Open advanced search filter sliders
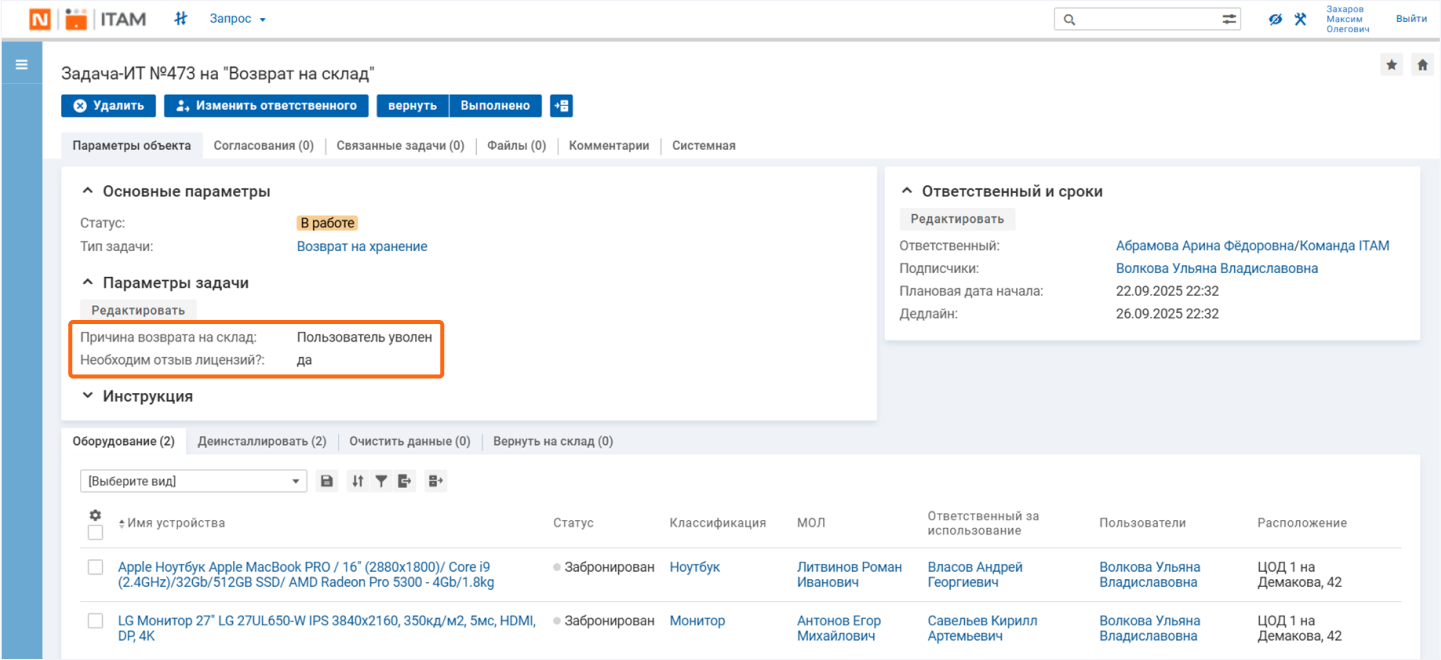The height and width of the screenshot is (660, 1441). [x=1229, y=19]
